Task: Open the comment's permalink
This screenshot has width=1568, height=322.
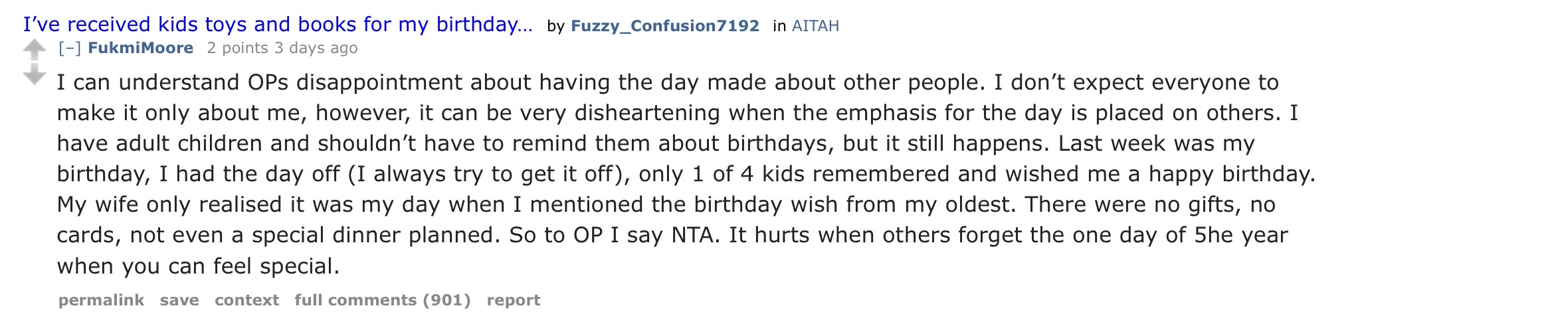Action: [x=101, y=300]
